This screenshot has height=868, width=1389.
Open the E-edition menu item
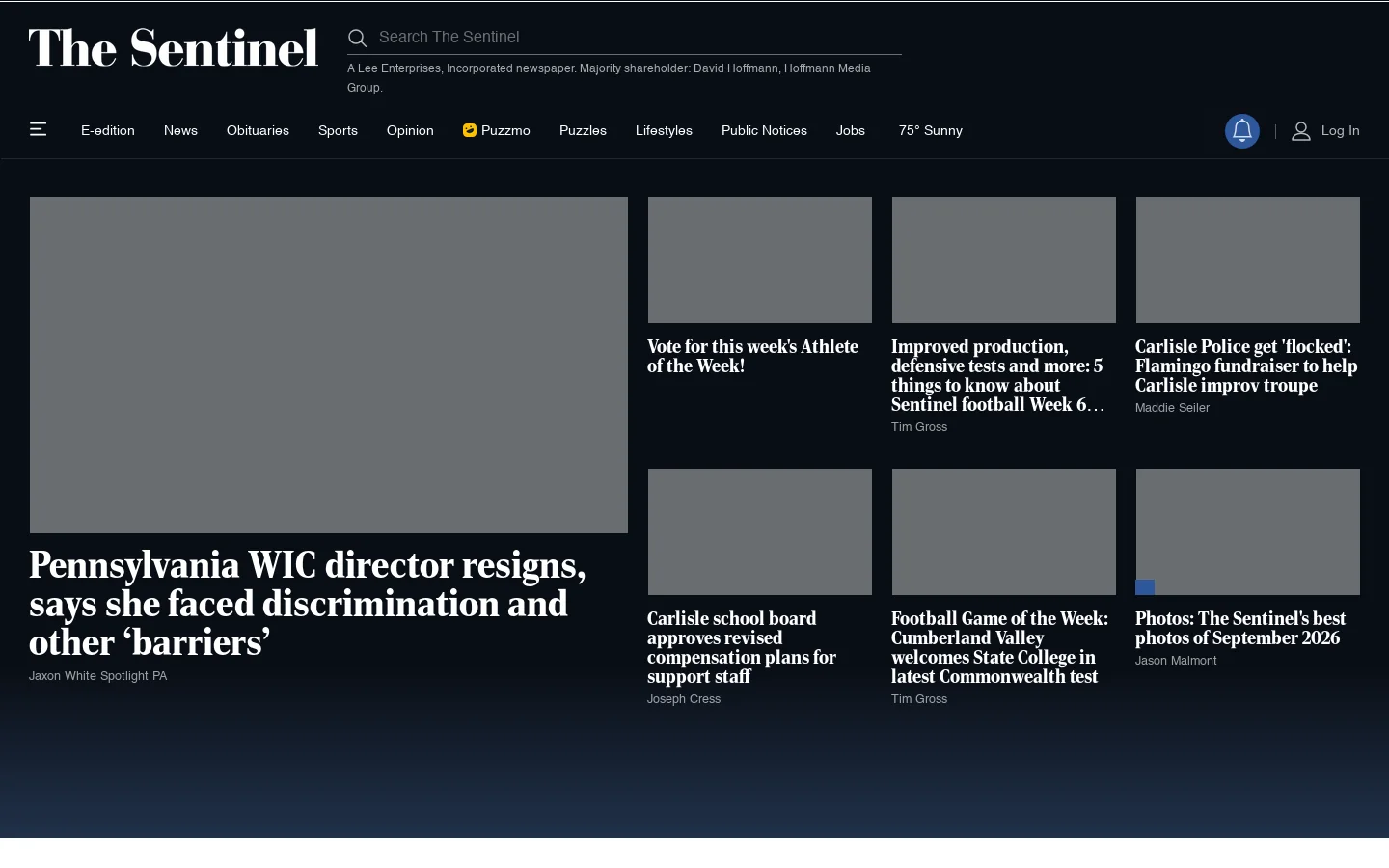click(x=108, y=130)
